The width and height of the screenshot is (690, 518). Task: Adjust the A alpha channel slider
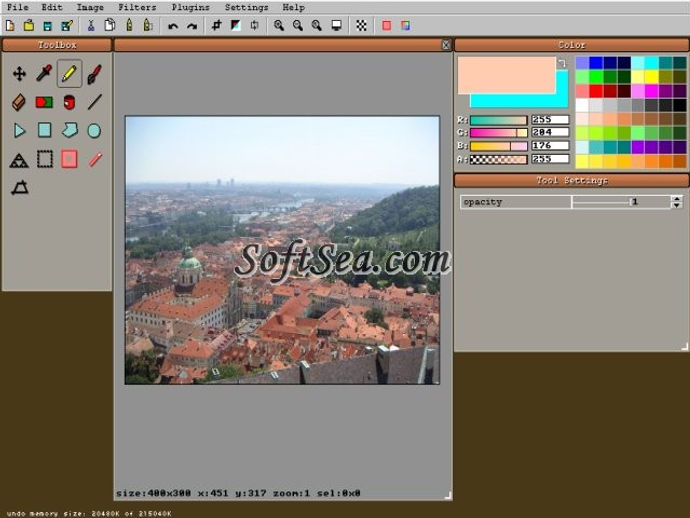pos(498,159)
